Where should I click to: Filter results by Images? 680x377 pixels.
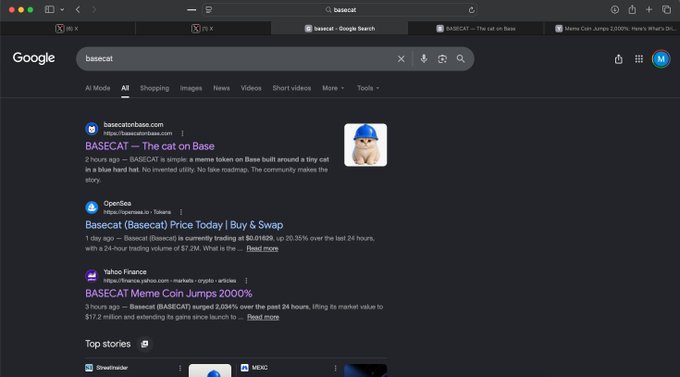[191, 88]
